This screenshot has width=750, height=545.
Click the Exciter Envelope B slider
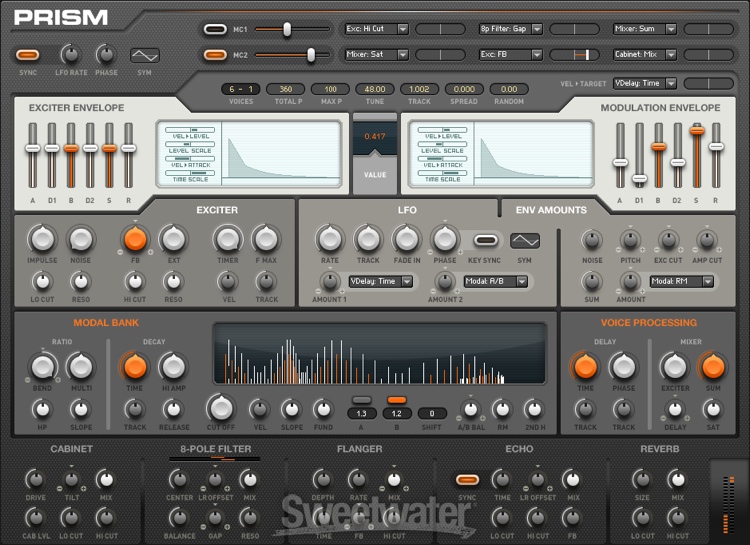point(71,148)
